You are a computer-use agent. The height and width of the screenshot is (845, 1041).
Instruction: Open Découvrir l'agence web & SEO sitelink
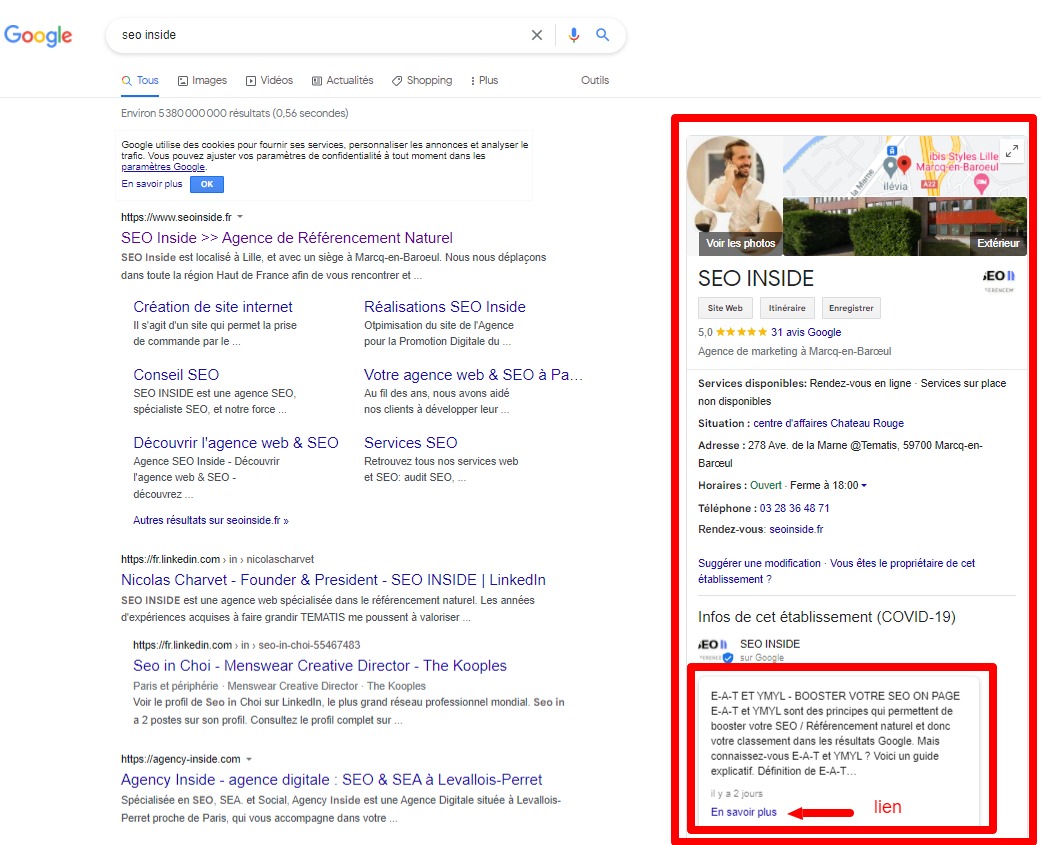pos(236,443)
